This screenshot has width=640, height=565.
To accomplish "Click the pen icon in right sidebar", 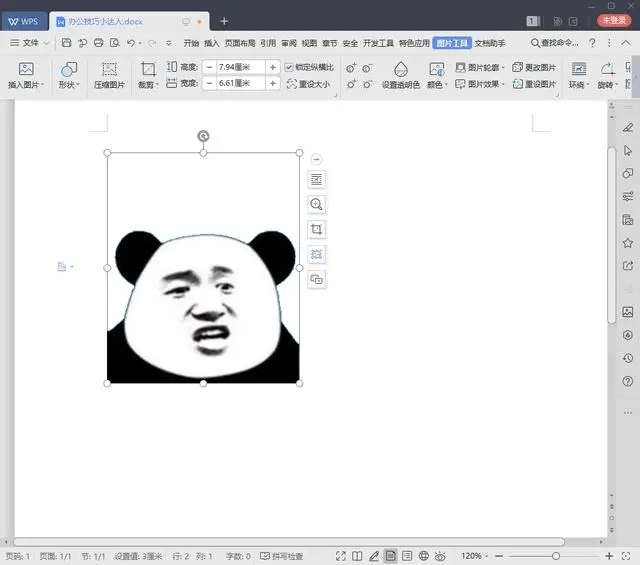I will coord(628,127).
